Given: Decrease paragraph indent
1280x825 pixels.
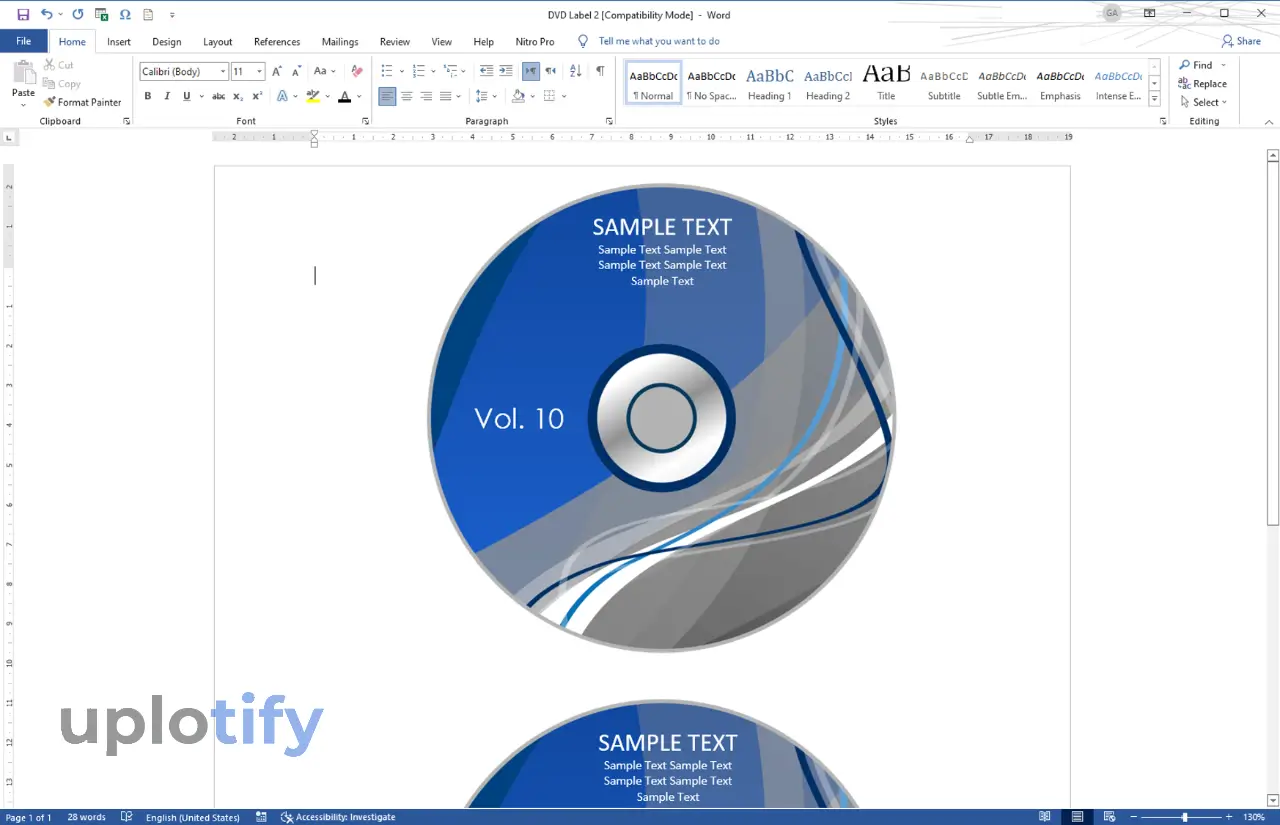Looking at the screenshot, I should (x=486, y=71).
